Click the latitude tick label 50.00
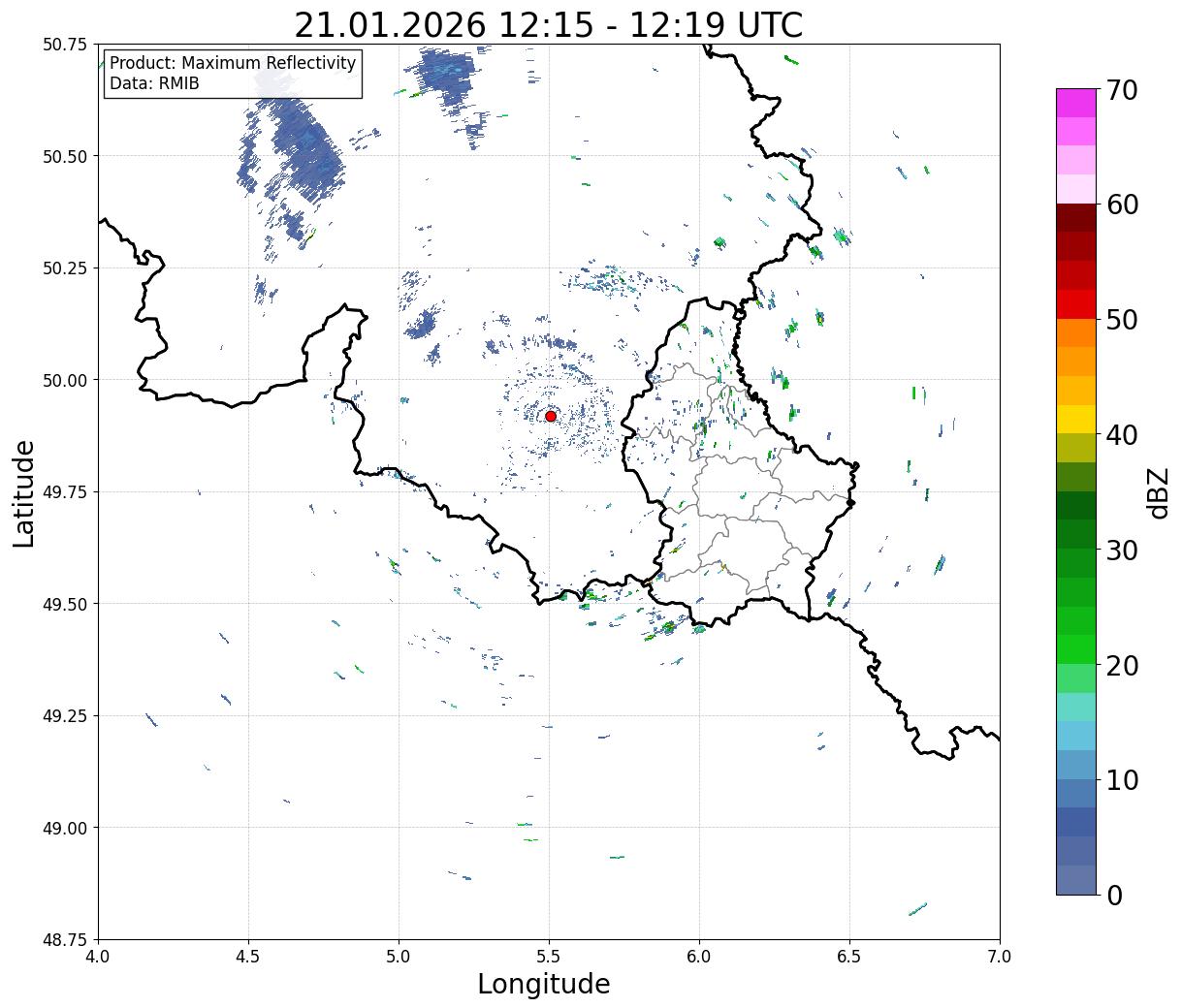The width and height of the screenshot is (1182, 1008). click(64, 380)
